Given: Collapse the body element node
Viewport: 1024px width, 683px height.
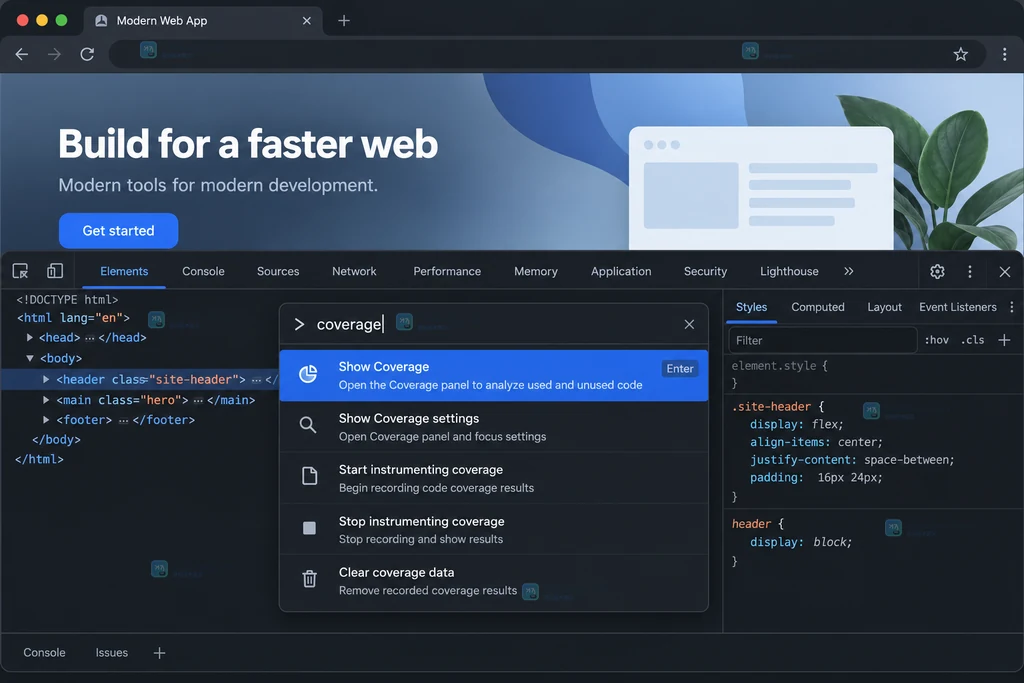Looking at the screenshot, I should pyautogui.click(x=29, y=358).
